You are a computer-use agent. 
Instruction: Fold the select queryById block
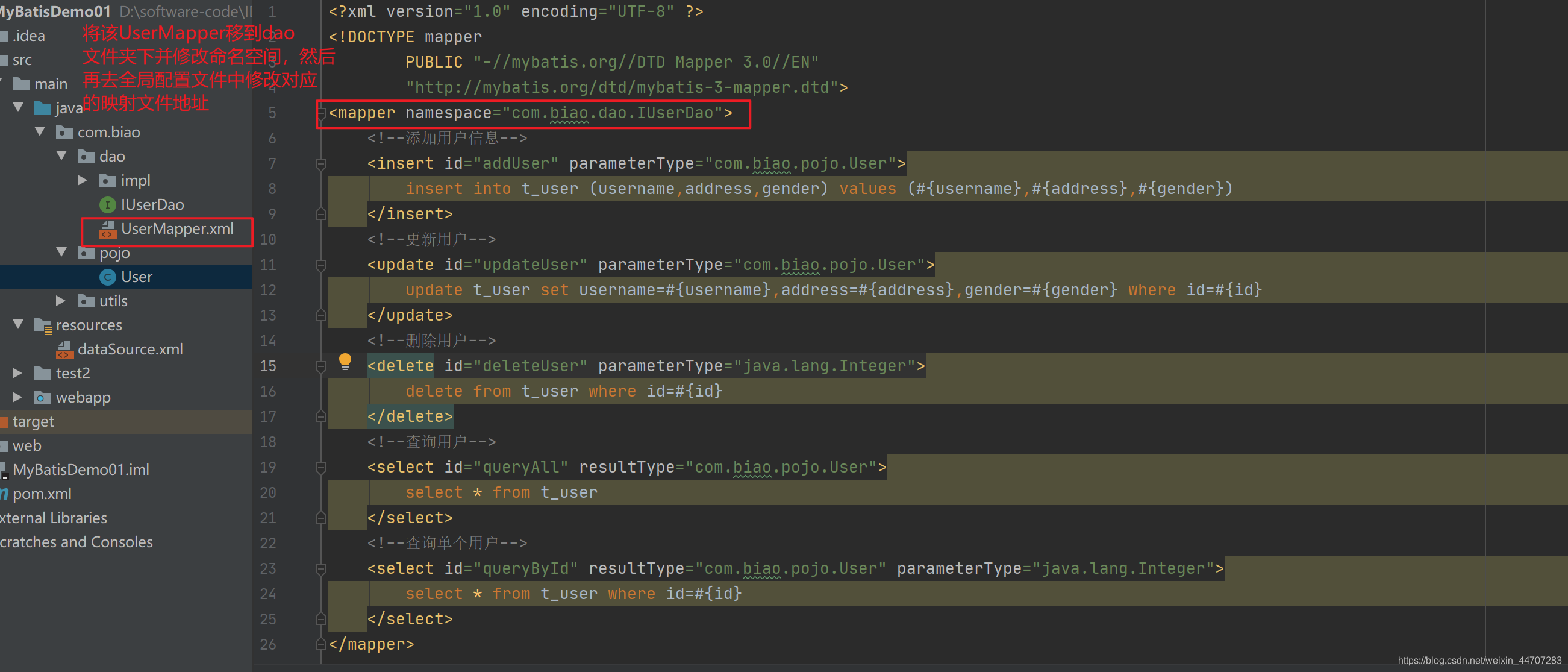(321, 569)
